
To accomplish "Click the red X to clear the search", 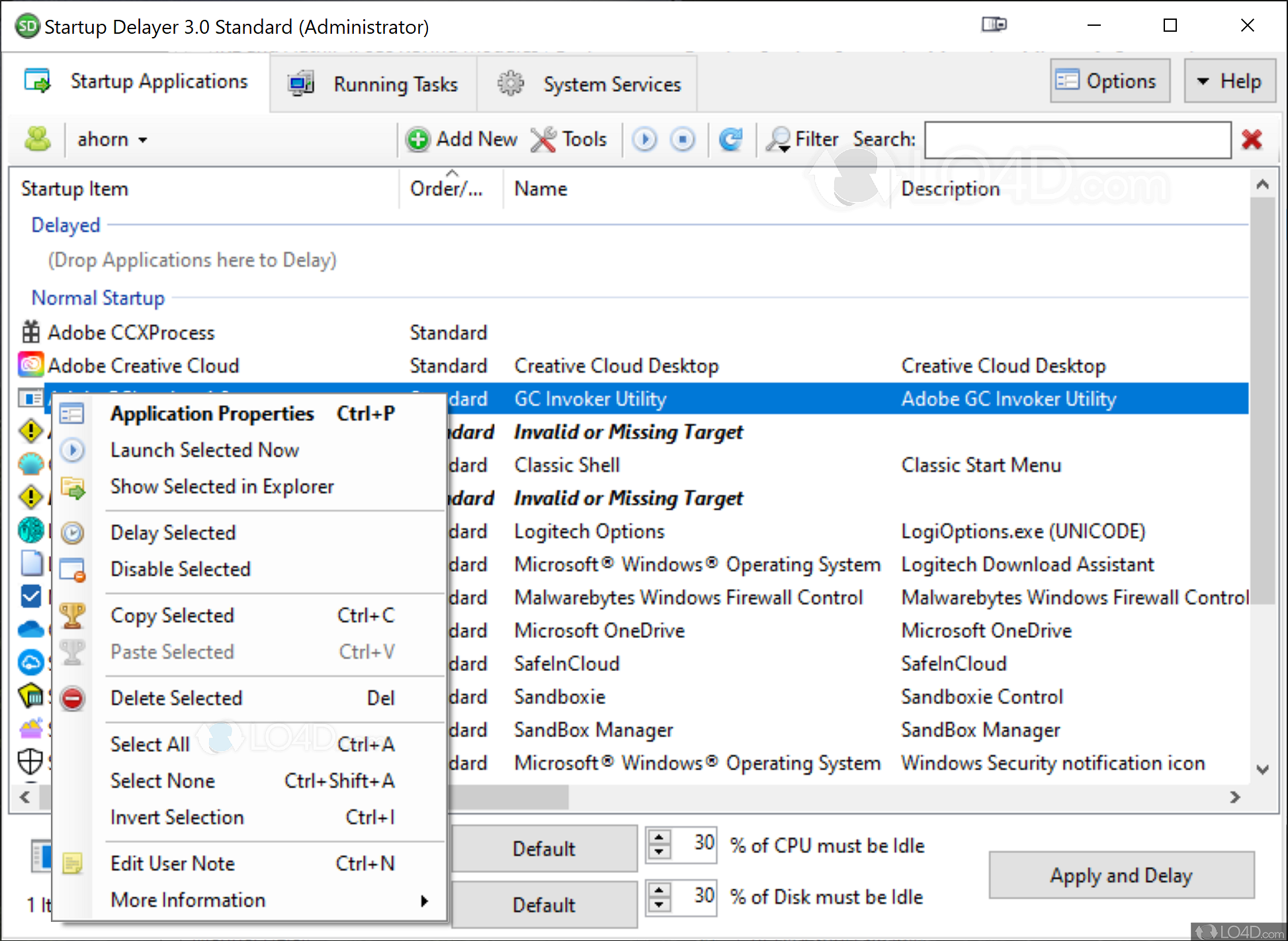I will tap(1253, 140).
